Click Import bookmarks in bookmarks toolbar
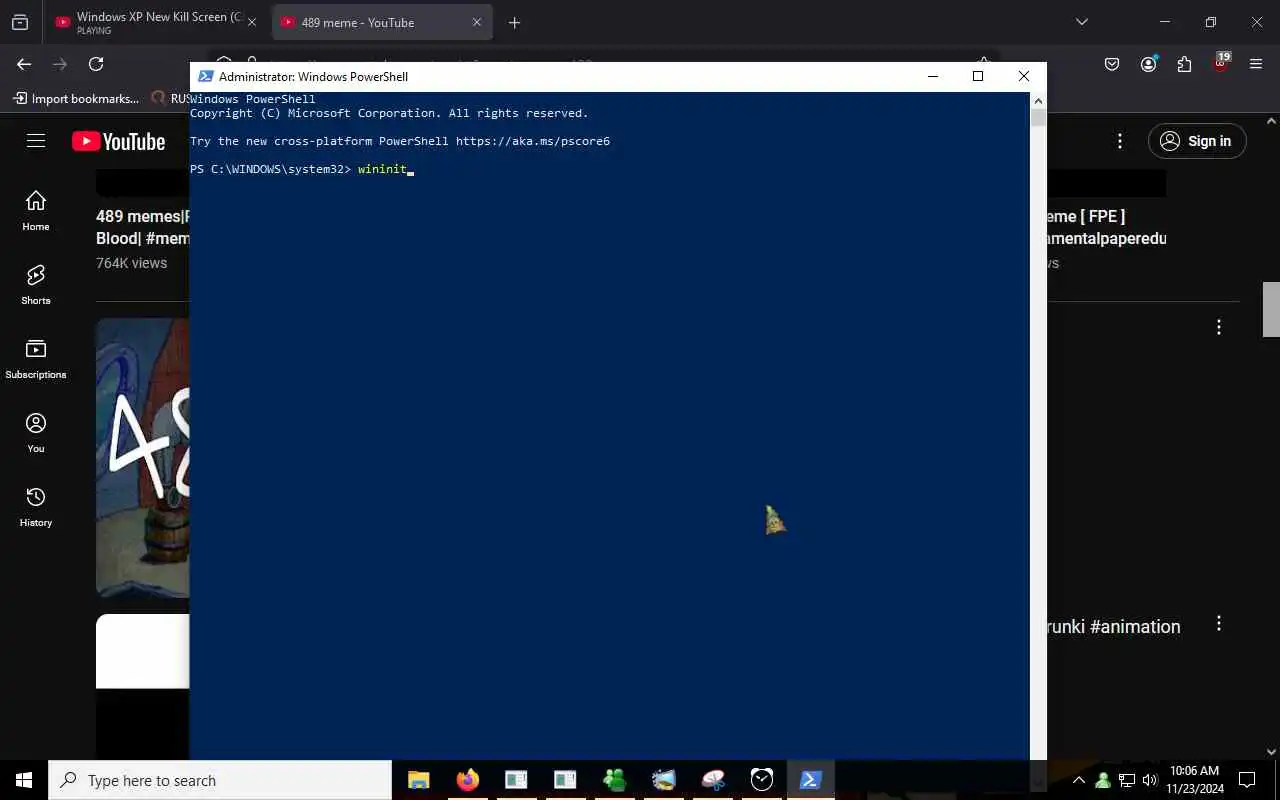The image size is (1280, 800). [76, 98]
